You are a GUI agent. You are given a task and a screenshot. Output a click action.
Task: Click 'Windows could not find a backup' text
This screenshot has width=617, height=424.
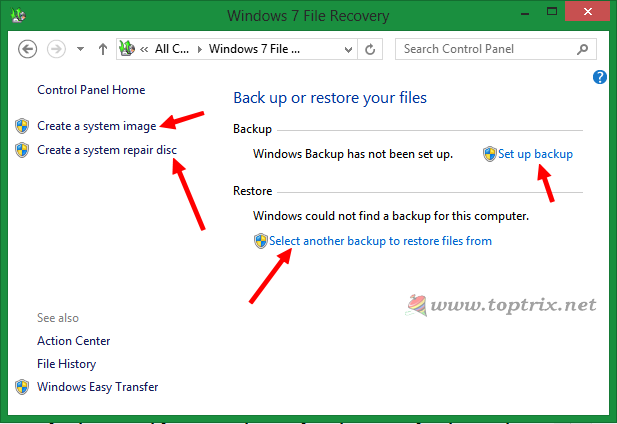[x=391, y=216]
